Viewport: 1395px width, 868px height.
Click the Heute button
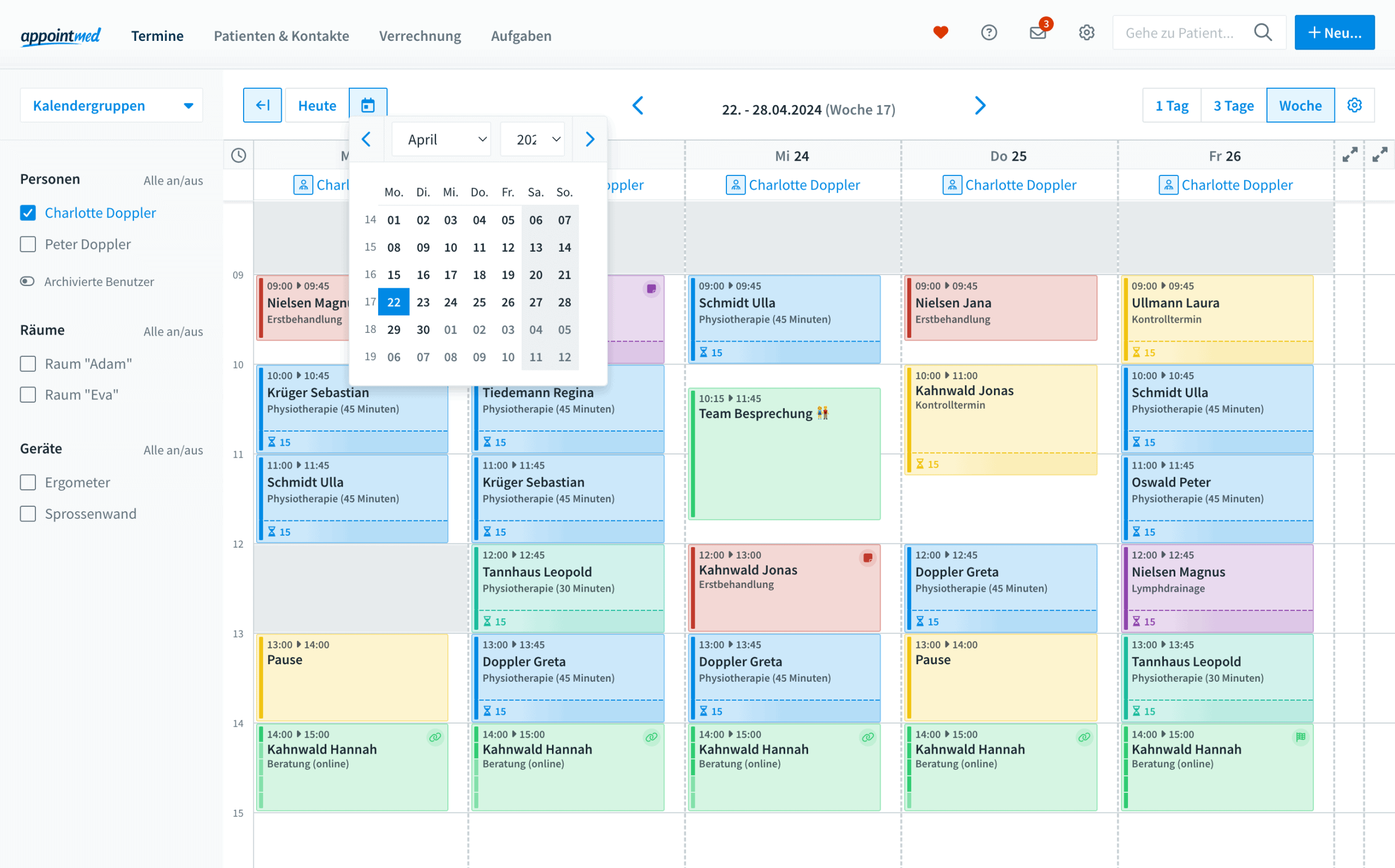[x=317, y=105]
